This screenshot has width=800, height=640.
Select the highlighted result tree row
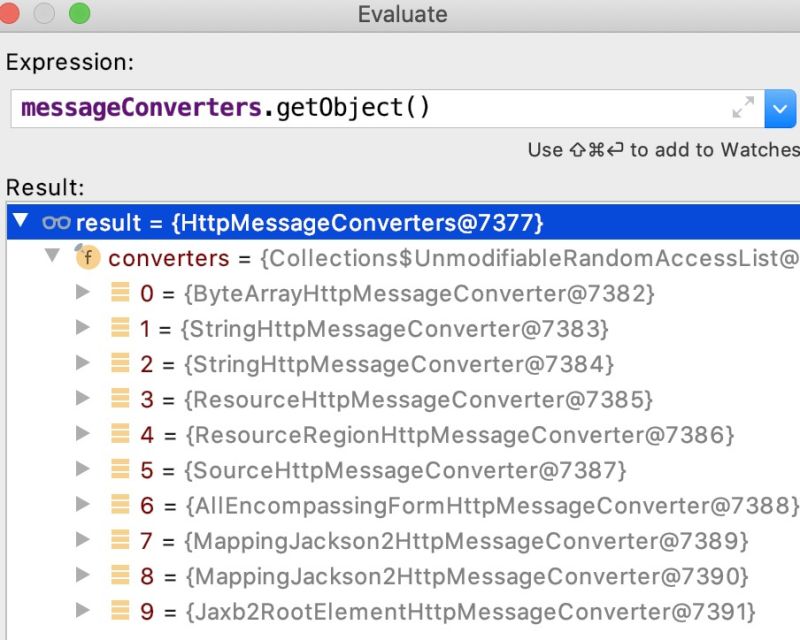pos(300,223)
